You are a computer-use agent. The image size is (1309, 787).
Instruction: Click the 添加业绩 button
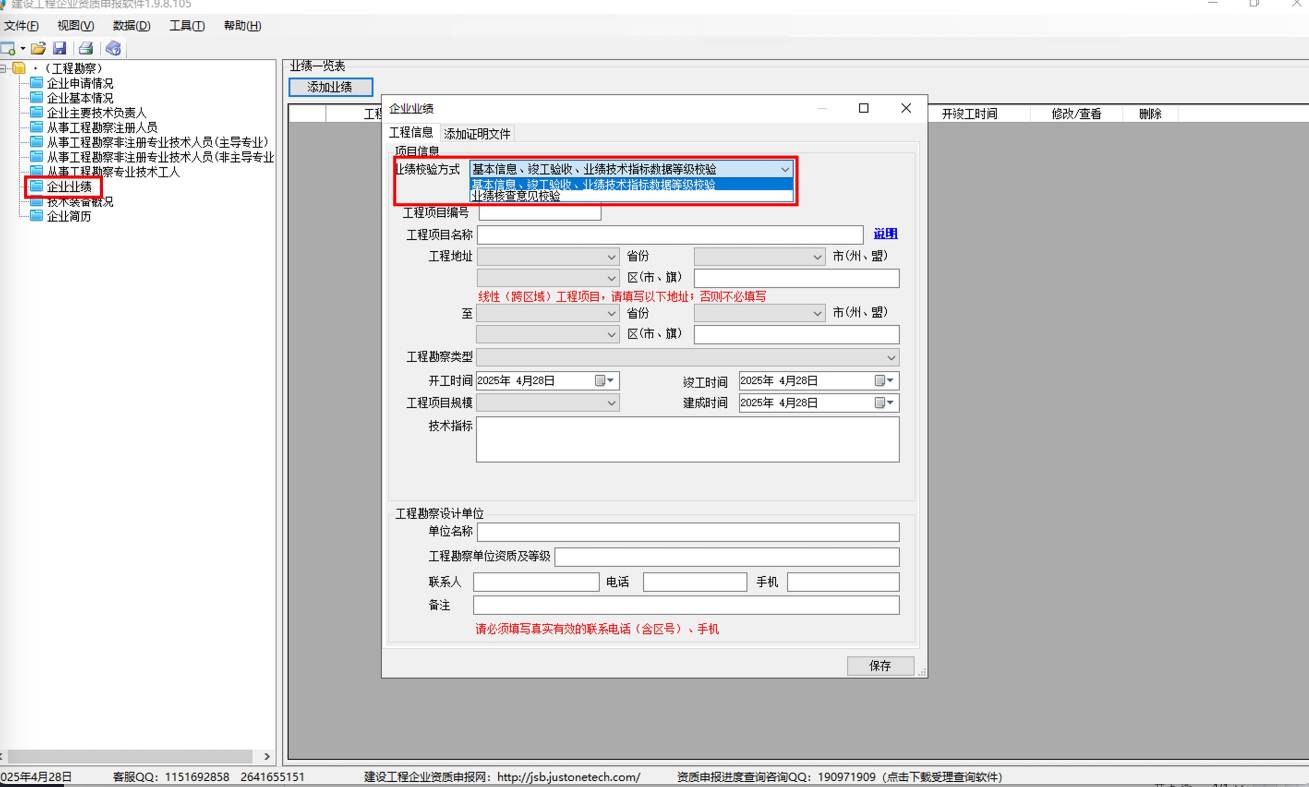(330, 87)
